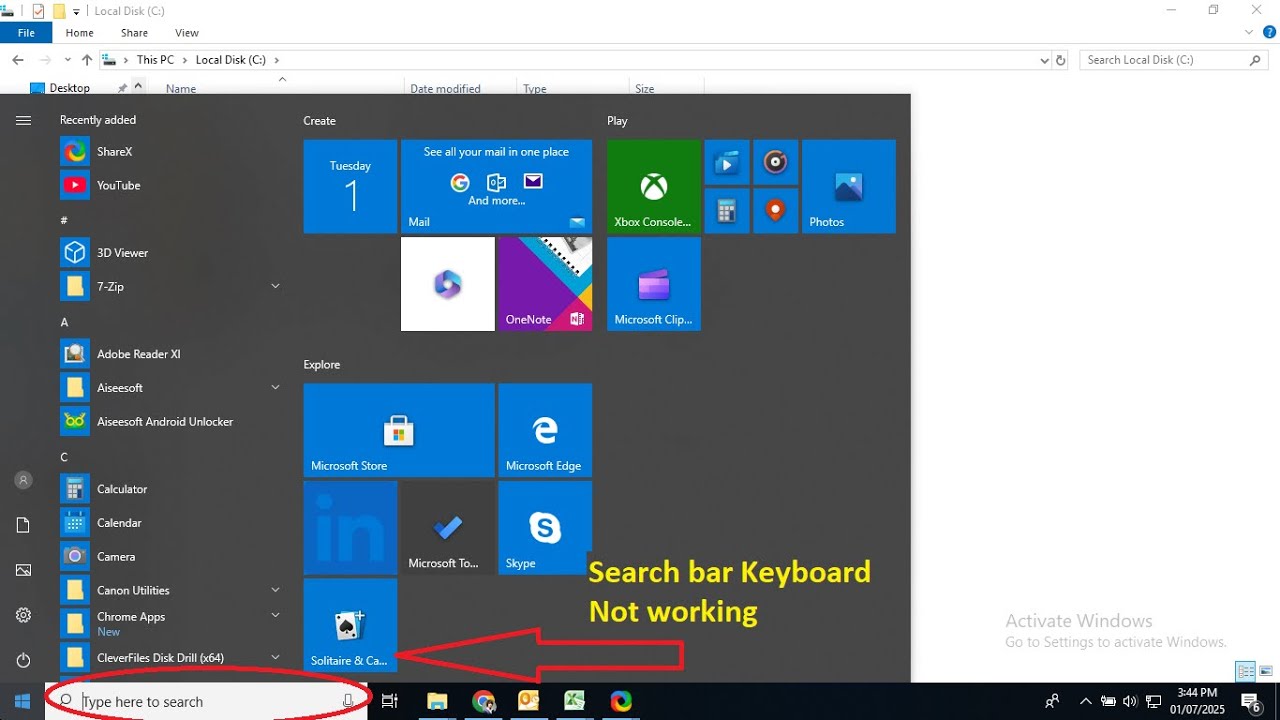Expand the ribbon chevron in Explorer
1280x720 pixels.
[x=1249, y=32]
